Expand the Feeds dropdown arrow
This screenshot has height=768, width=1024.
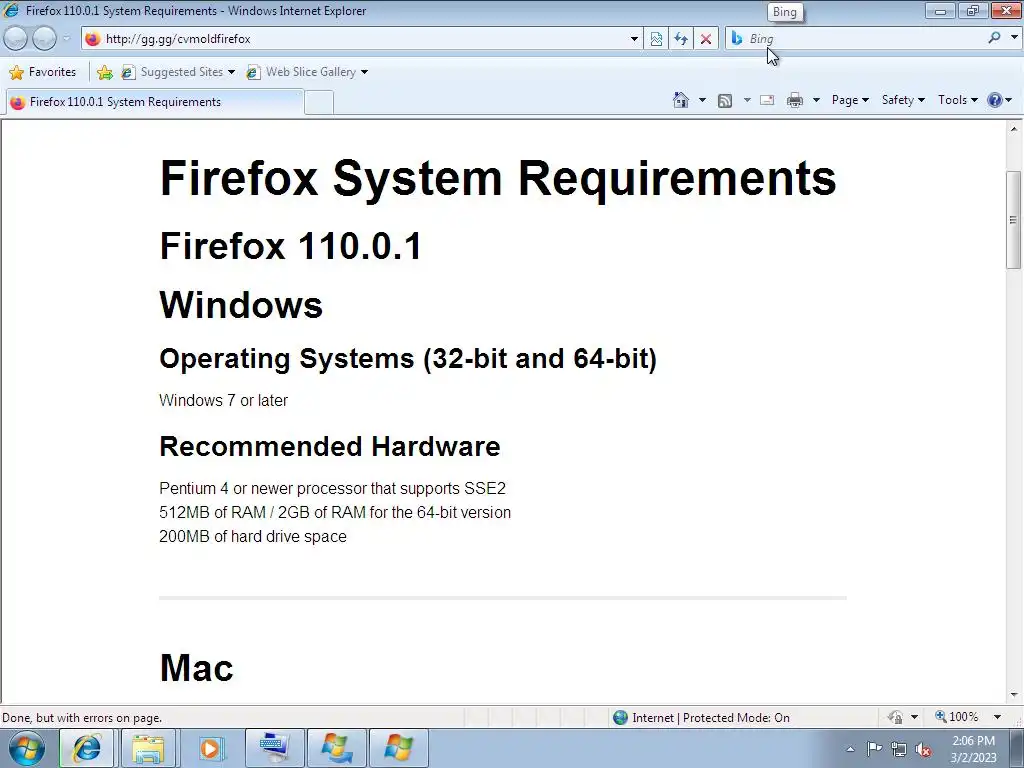click(747, 100)
